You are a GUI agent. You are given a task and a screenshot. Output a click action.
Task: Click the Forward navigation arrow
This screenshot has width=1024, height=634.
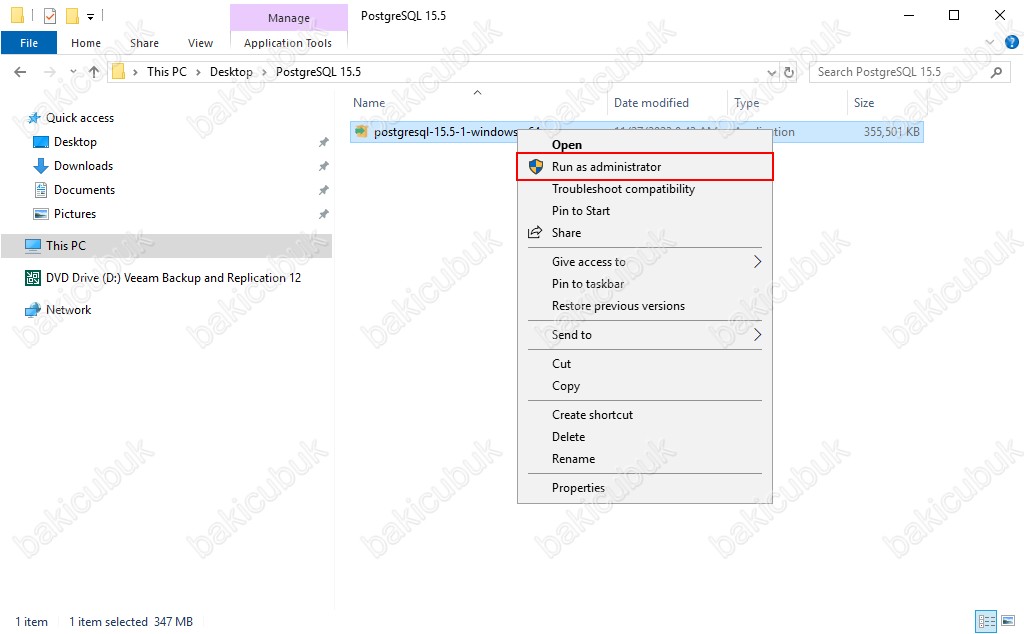pos(50,72)
